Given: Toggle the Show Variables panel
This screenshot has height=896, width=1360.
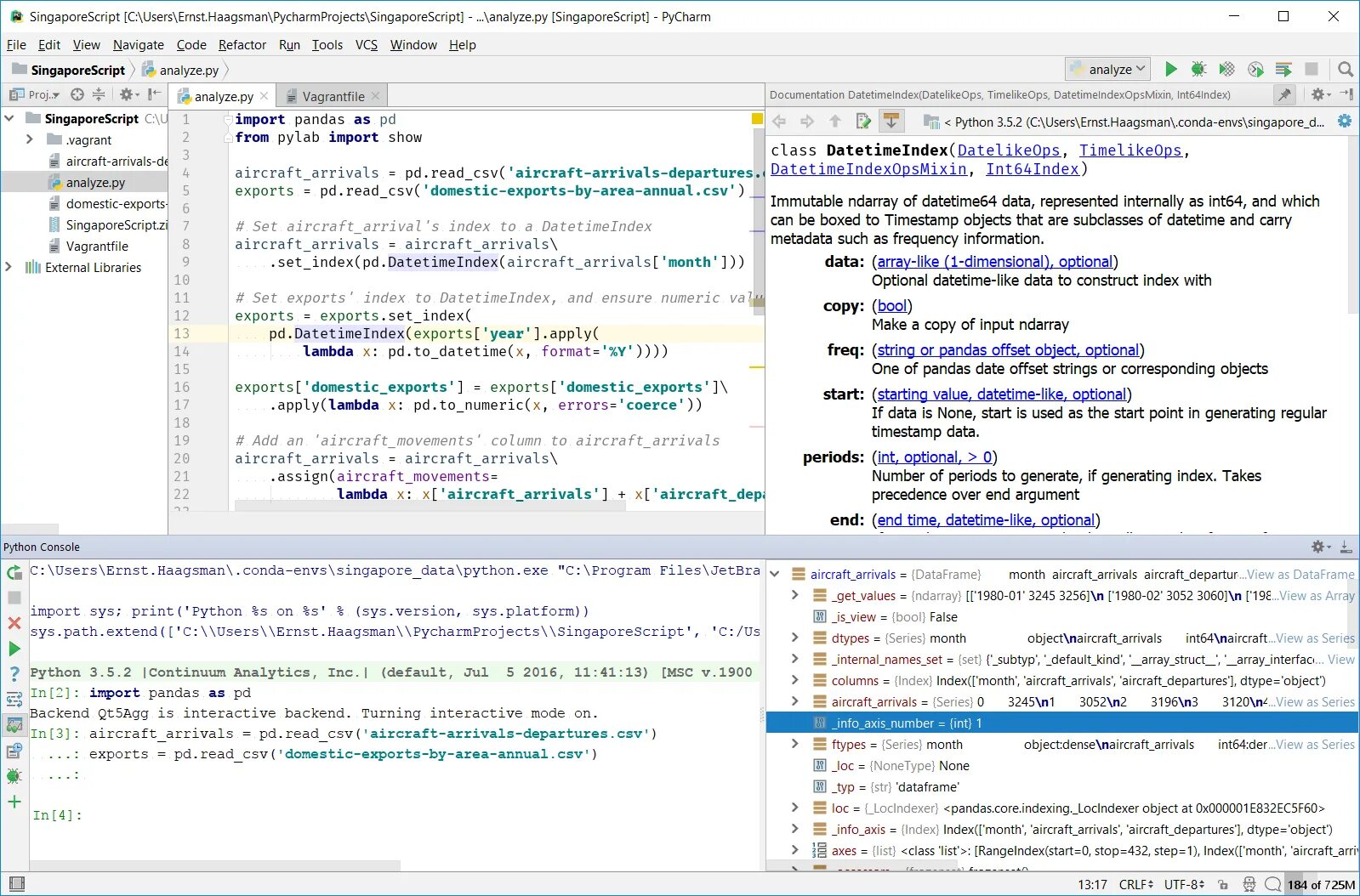Looking at the screenshot, I should tap(14, 725).
